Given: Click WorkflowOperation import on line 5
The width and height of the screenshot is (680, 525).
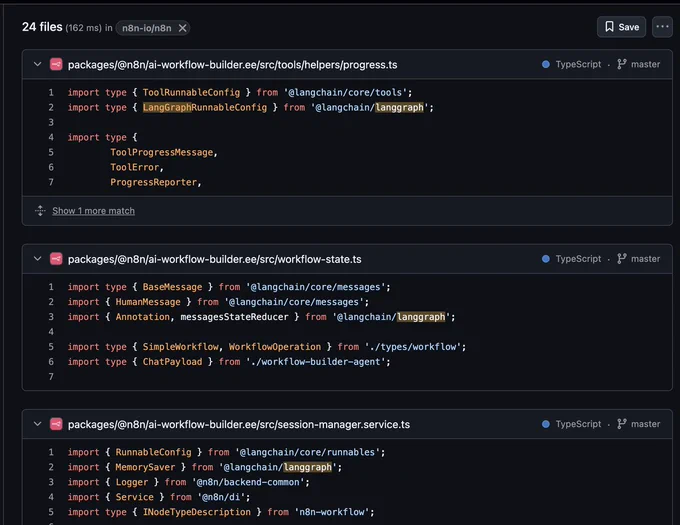Looking at the screenshot, I should point(275,347).
